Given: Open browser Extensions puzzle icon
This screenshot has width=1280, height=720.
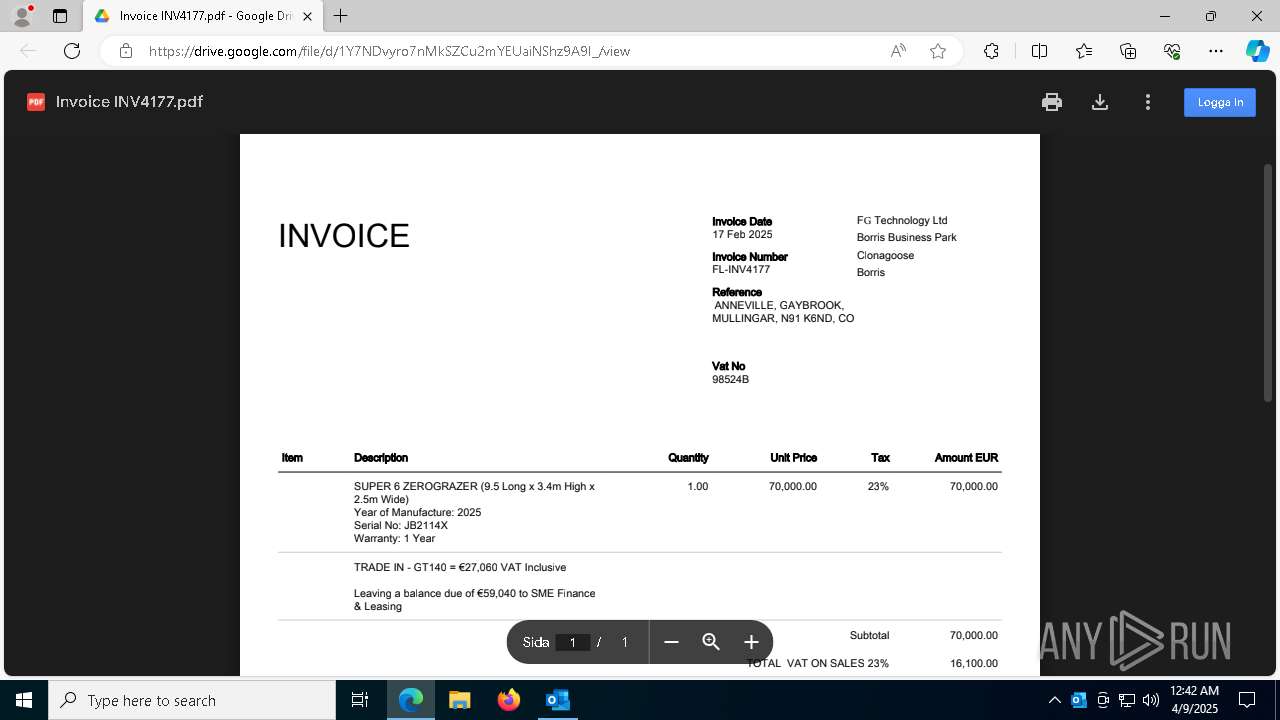Looking at the screenshot, I should coord(991,51).
